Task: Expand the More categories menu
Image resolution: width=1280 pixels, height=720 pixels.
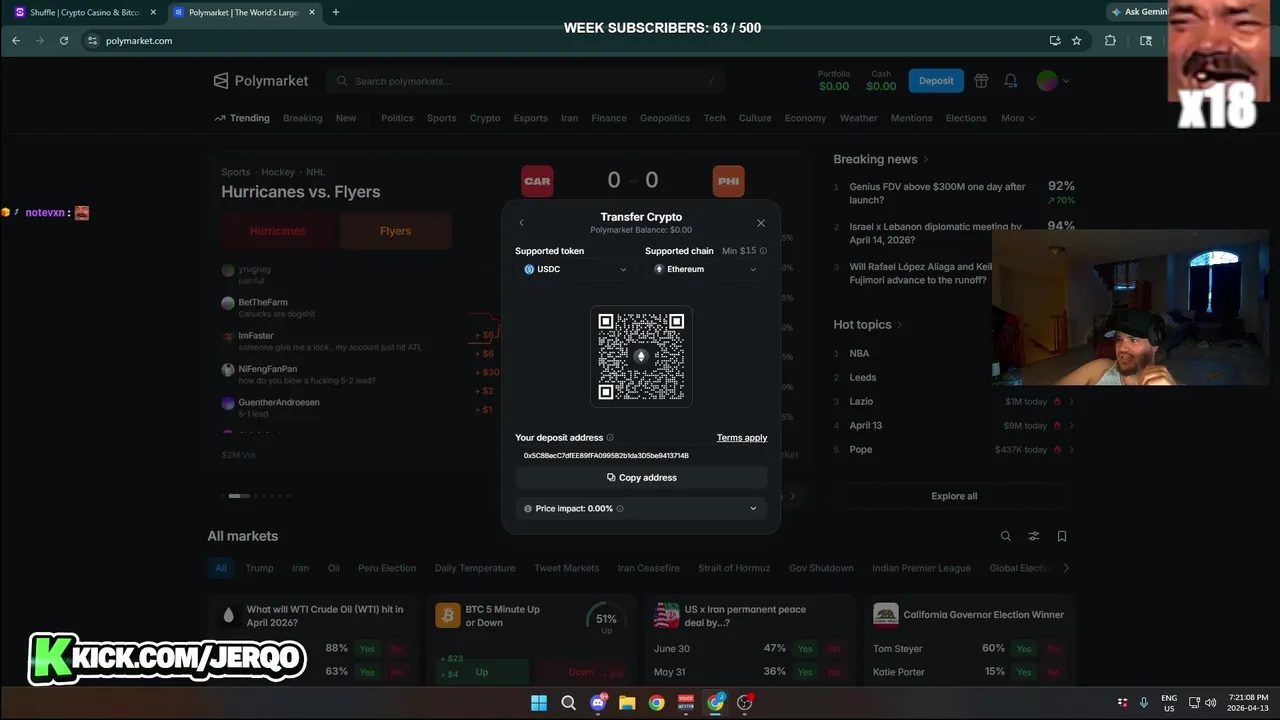Action: [x=1018, y=118]
